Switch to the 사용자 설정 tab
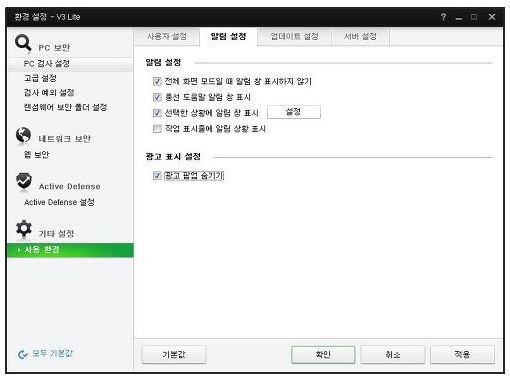Image resolution: width=510 pixels, height=379 pixels. [167, 36]
